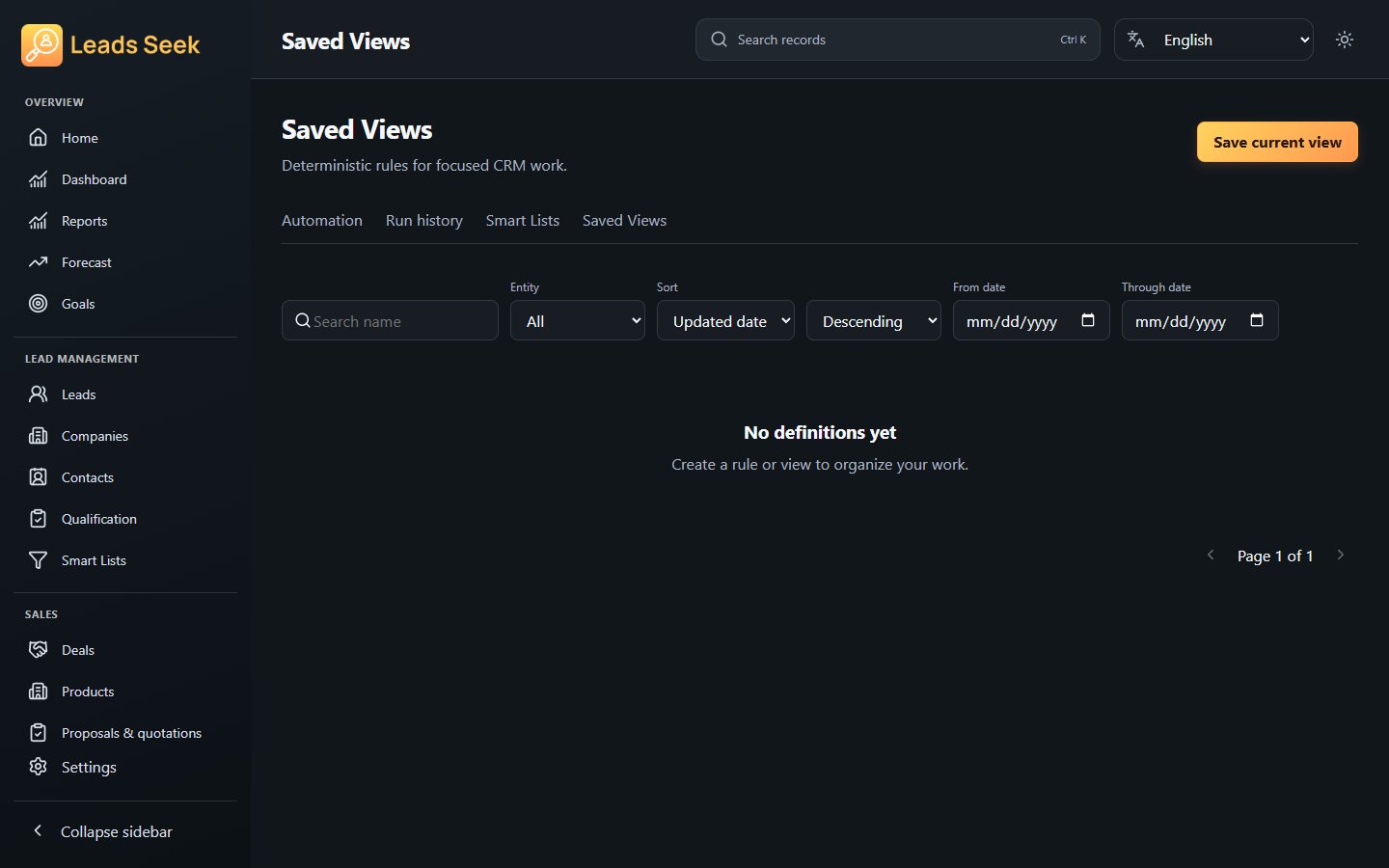Open Proposals & quotations sidebar link
The width and height of the screenshot is (1389, 868).
[125, 733]
